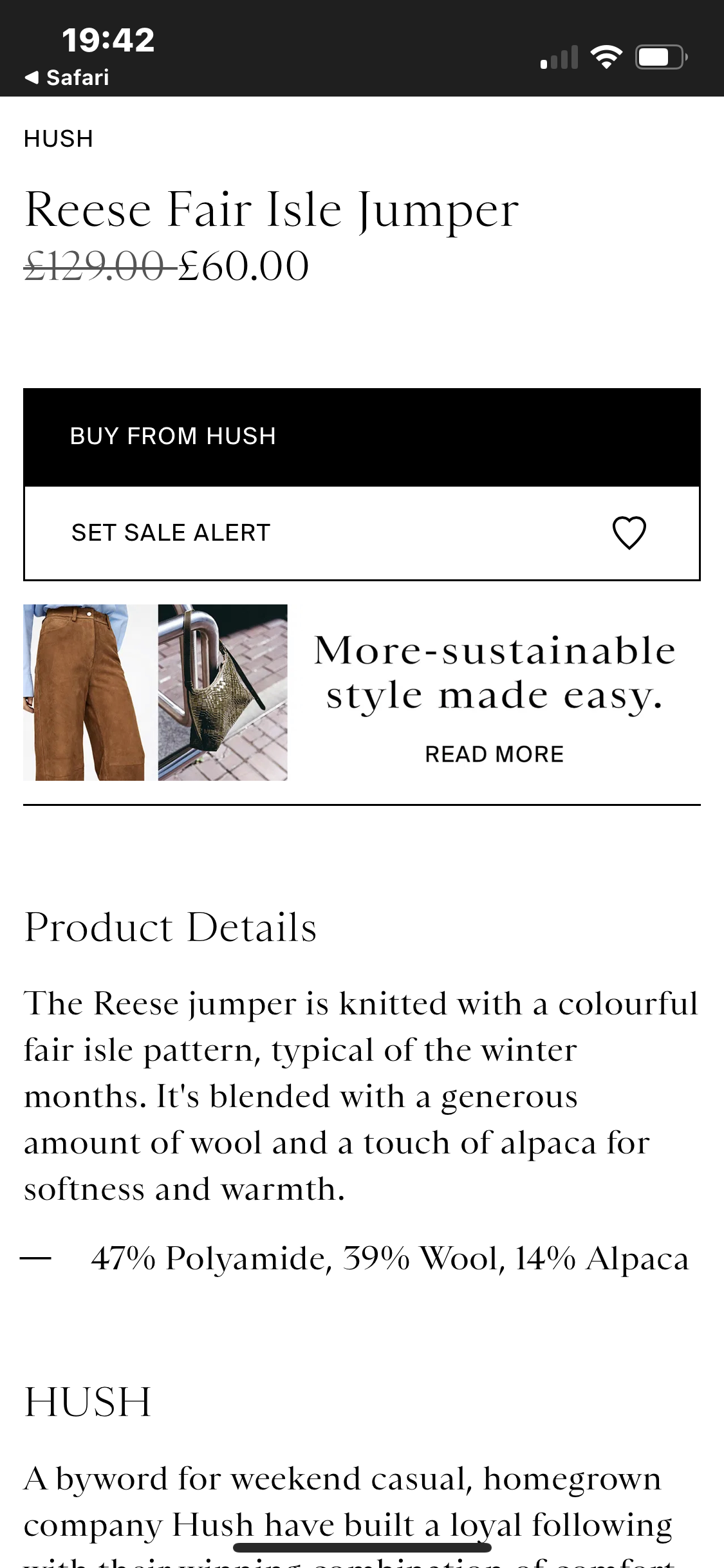This screenshot has height=1568, width=724.
Task: Tap the HUSH brand section heading
Action: click(x=88, y=1402)
